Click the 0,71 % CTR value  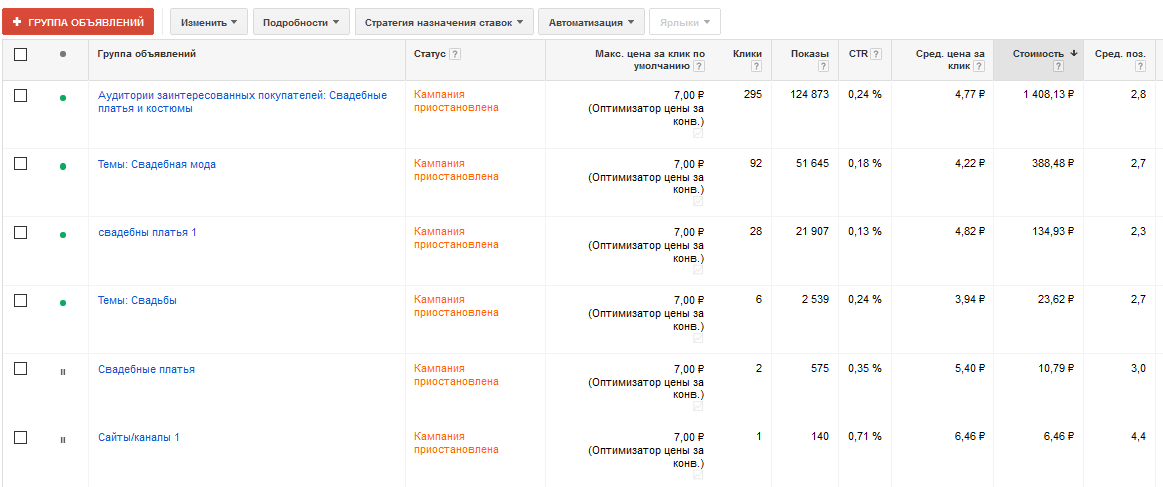click(x=865, y=437)
